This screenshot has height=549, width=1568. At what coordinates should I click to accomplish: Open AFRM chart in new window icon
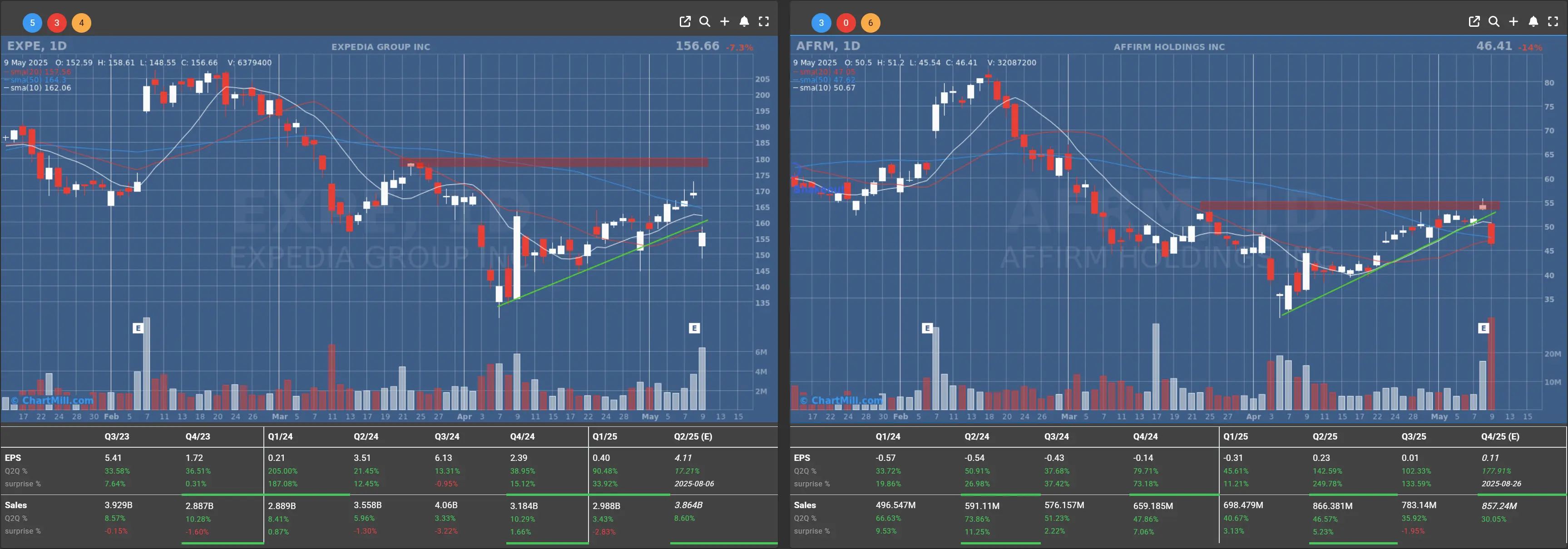click(x=1474, y=22)
